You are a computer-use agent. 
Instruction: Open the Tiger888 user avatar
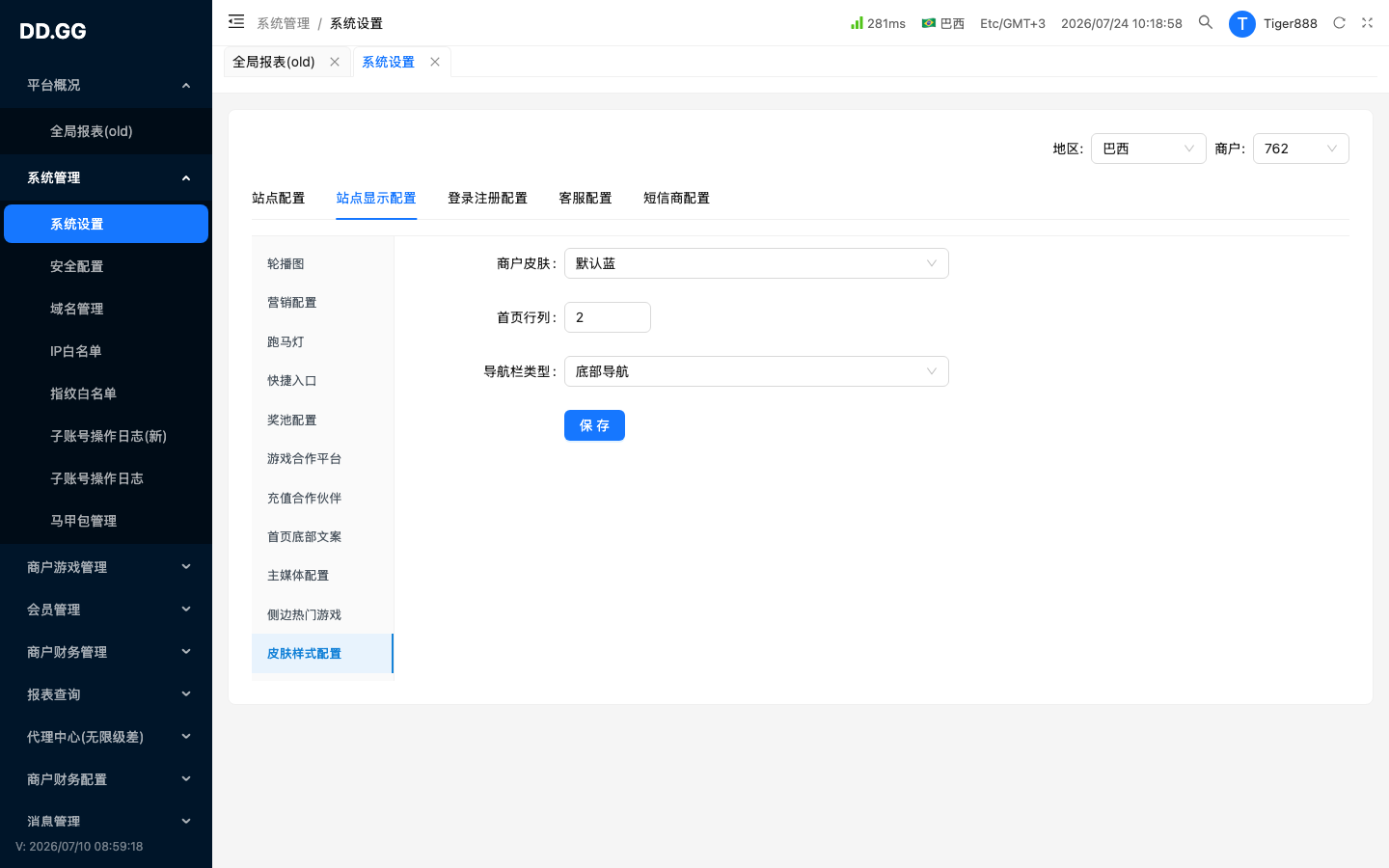(x=1242, y=24)
